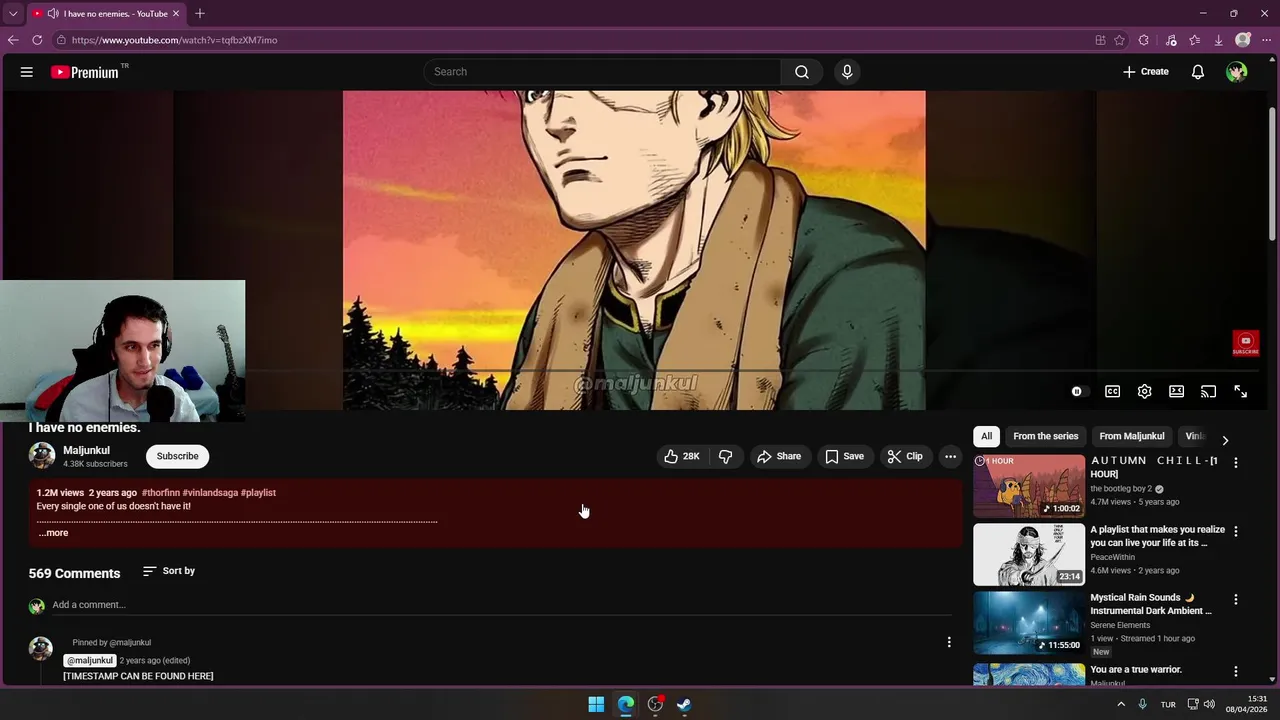Cast video using Play on TV
The image size is (1280, 720).
[1208, 392]
